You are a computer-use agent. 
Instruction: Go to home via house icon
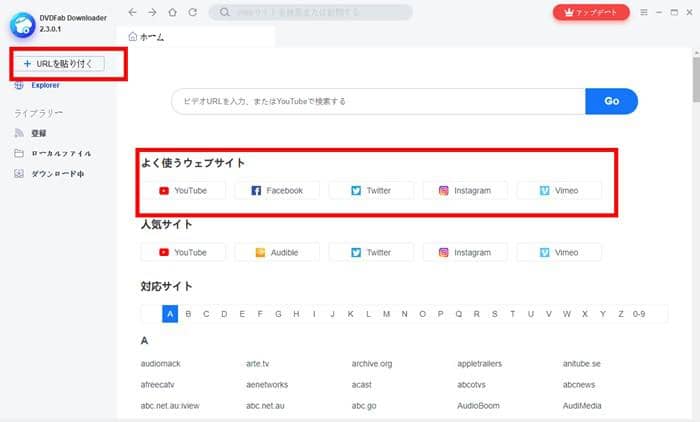(x=171, y=13)
